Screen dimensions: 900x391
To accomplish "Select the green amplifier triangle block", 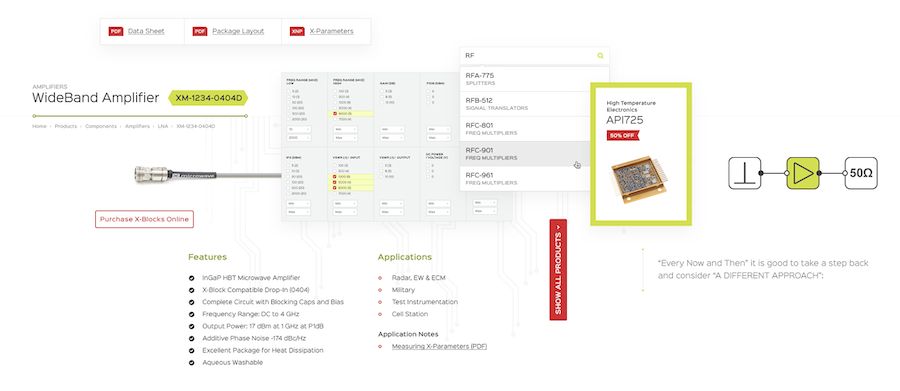I will tap(802, 173).
